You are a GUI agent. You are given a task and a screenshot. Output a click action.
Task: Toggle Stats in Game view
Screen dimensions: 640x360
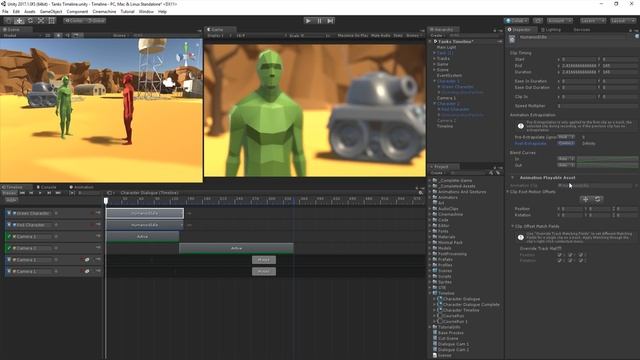tap(398, 36)
